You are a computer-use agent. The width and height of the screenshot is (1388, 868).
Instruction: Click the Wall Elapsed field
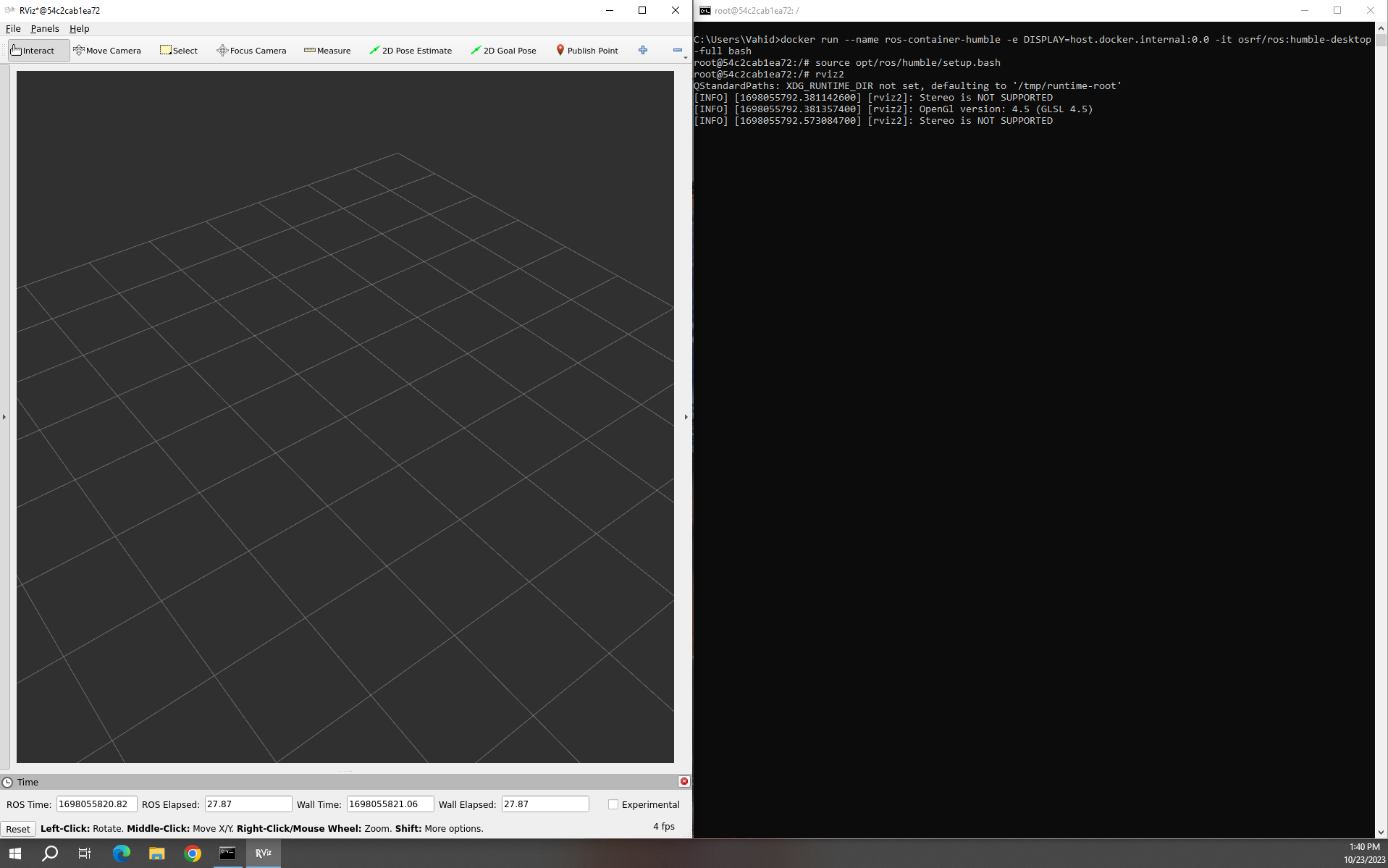(x=545, y=804)
